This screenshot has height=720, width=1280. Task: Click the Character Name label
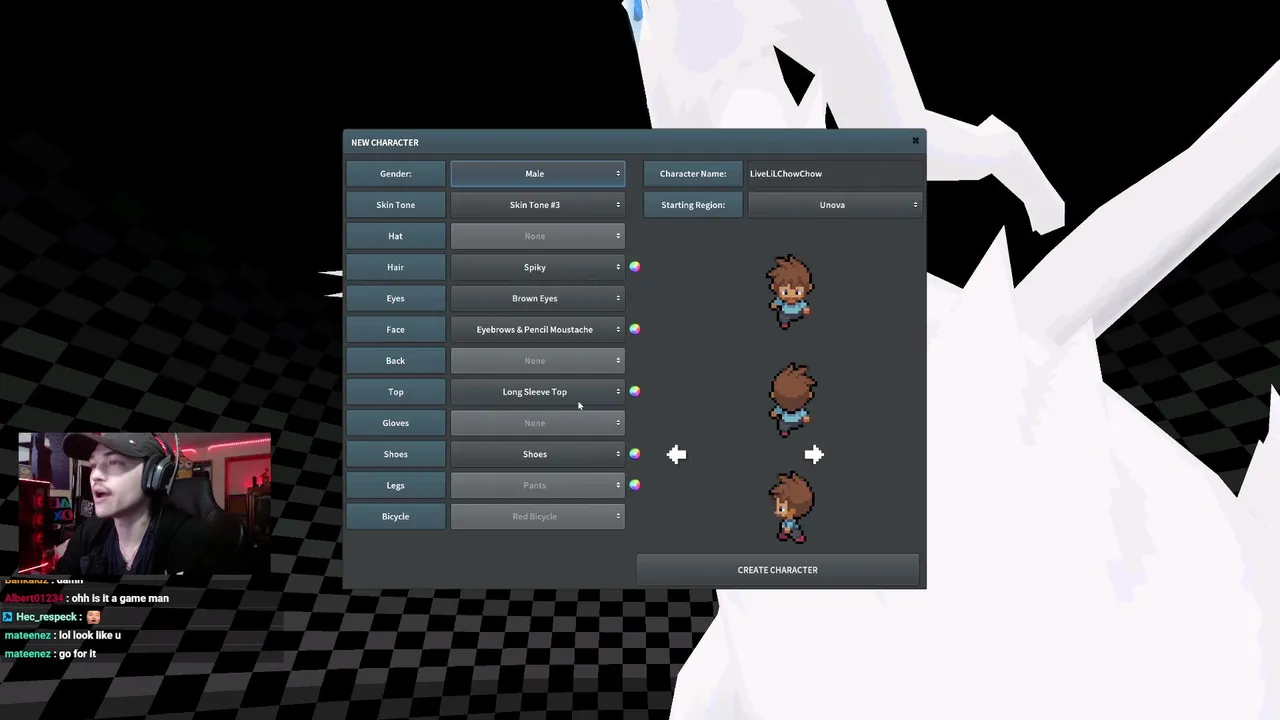pos(693,174)
